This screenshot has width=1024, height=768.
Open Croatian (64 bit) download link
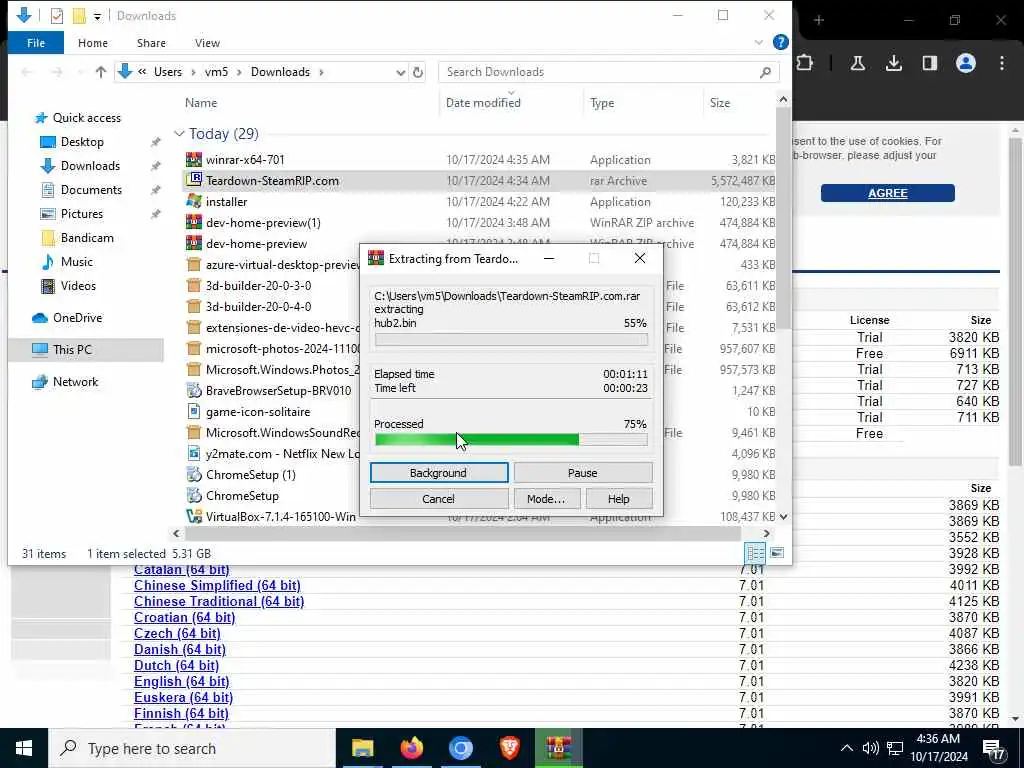[x=184, y=618]
